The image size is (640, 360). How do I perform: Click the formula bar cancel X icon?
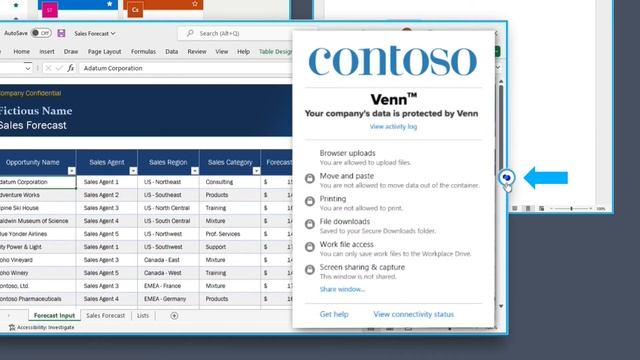click(x=48, y=68)
